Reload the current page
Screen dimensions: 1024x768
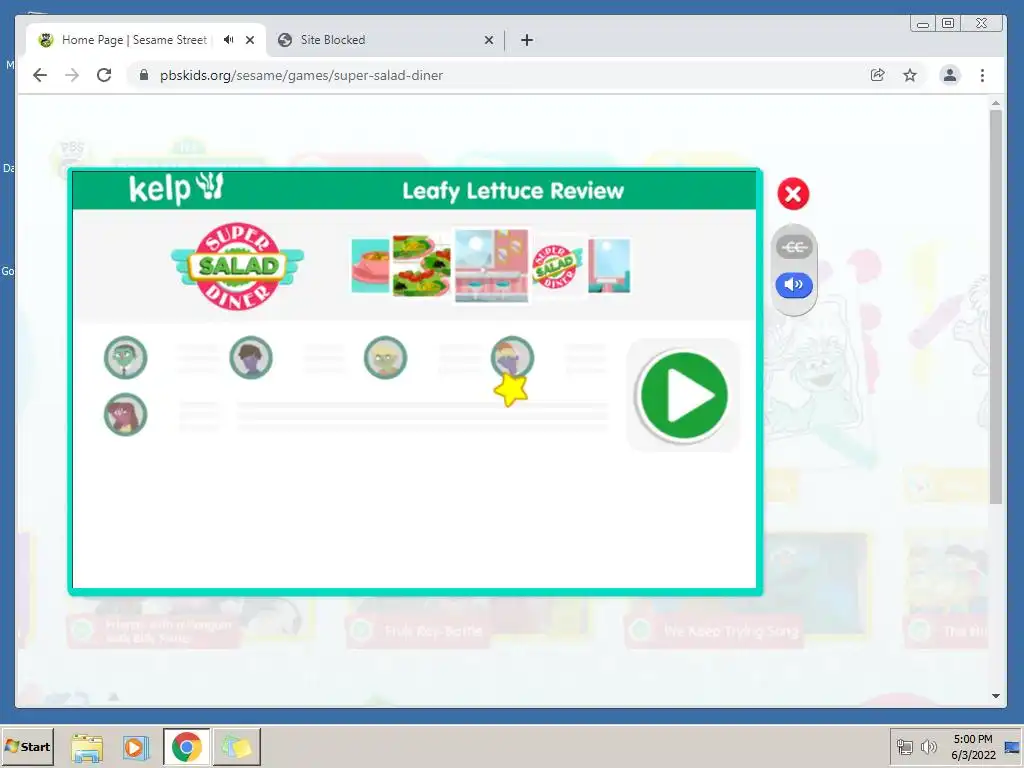click(x=104, y=75)
